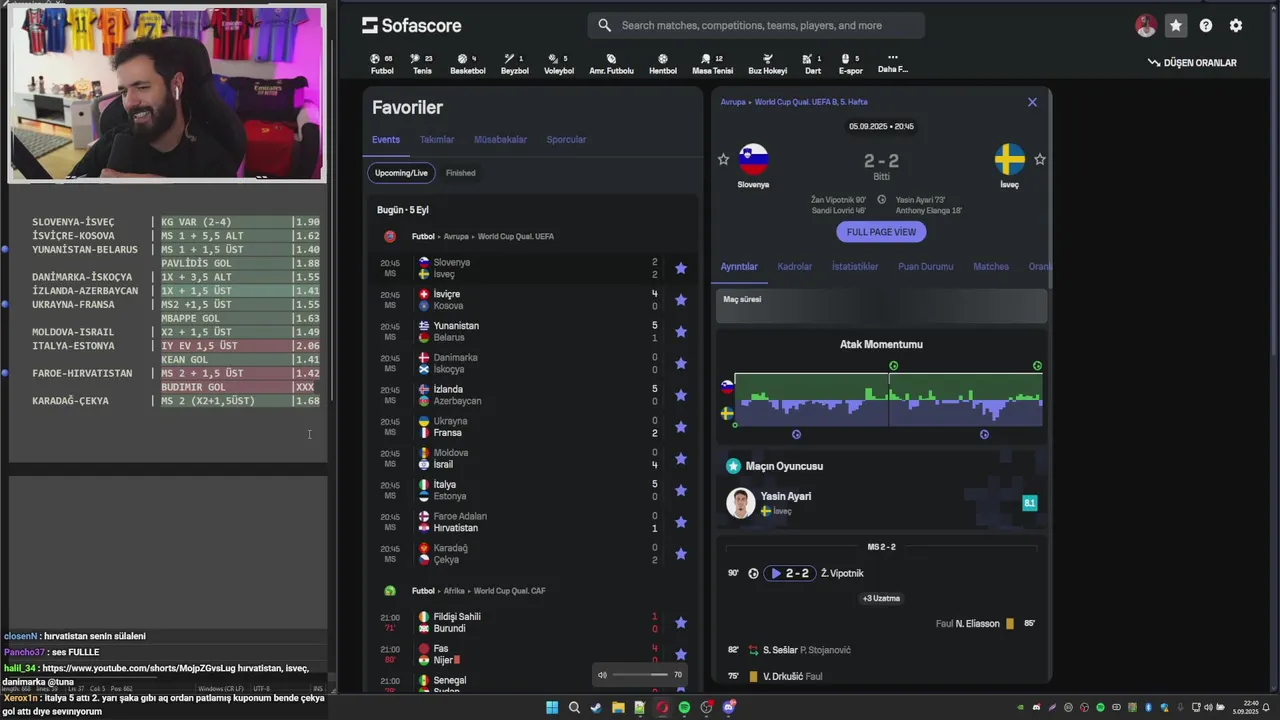This screenshot has height=720, width=1280.
Task: Open Steam from the taskbar
Action: (596, 708)
